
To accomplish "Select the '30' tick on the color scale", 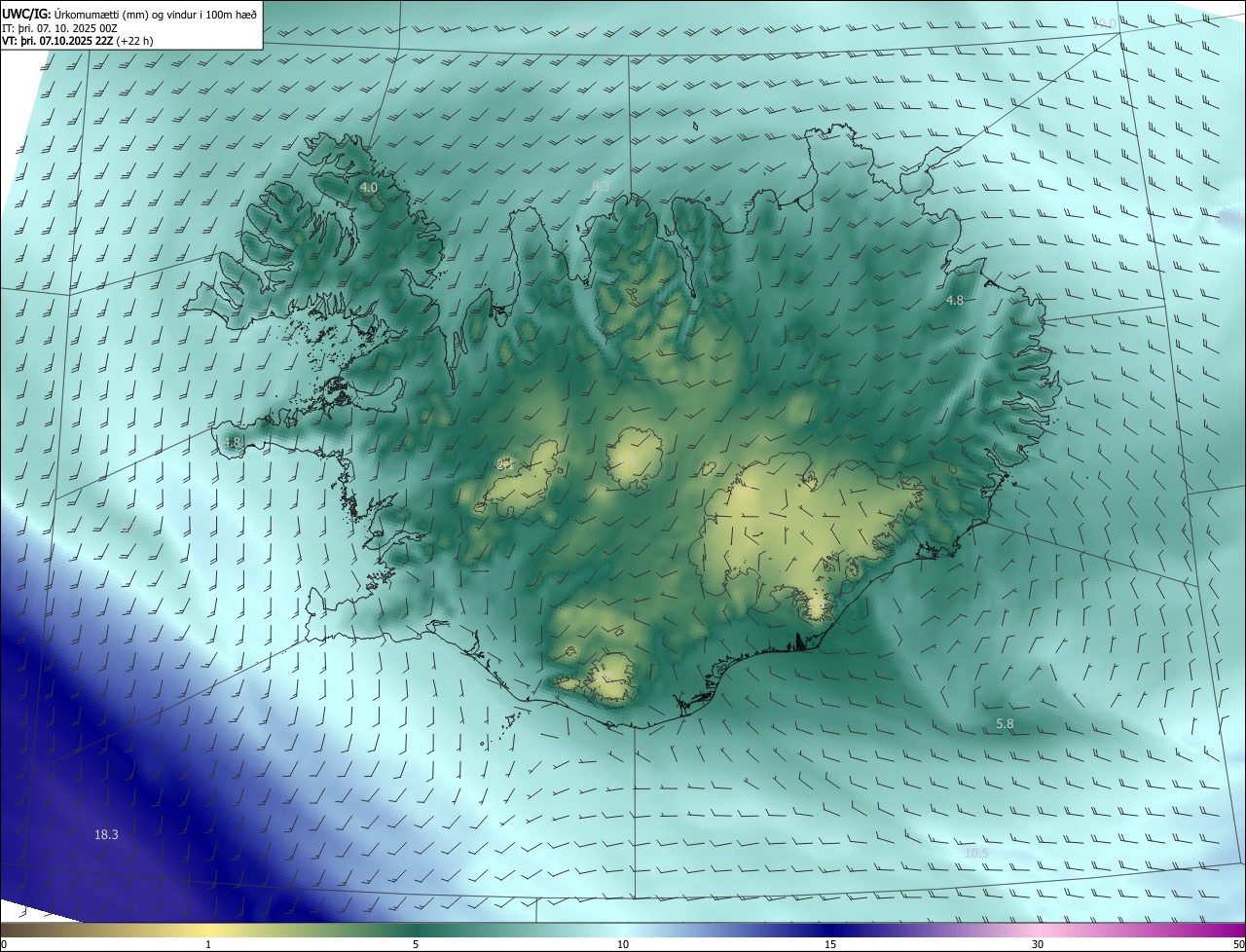I will (1038, 944).
